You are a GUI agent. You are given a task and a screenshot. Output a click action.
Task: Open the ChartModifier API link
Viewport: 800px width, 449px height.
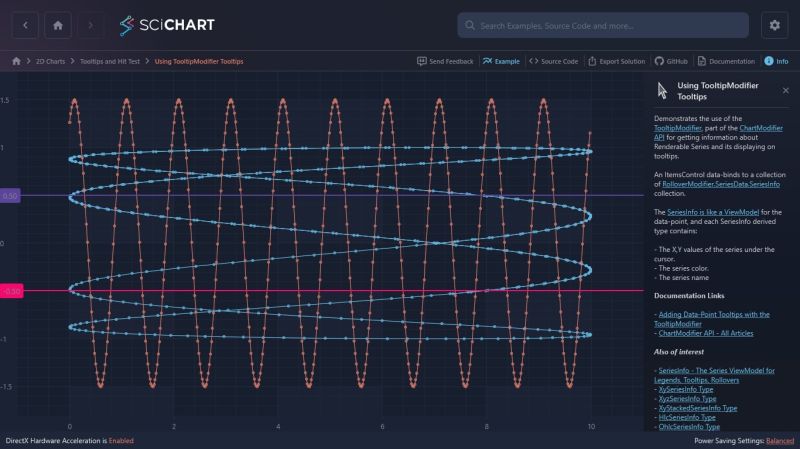(x=718, y=133)
